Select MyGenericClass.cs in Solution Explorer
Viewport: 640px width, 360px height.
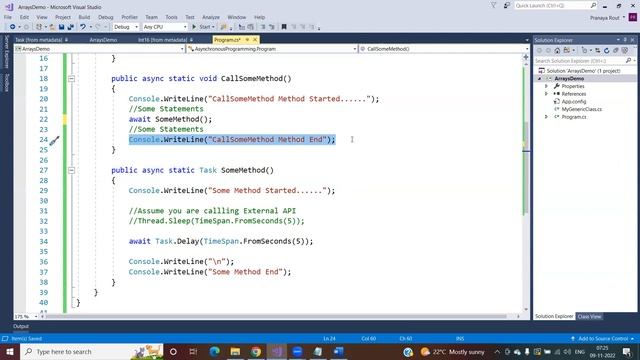581,109
